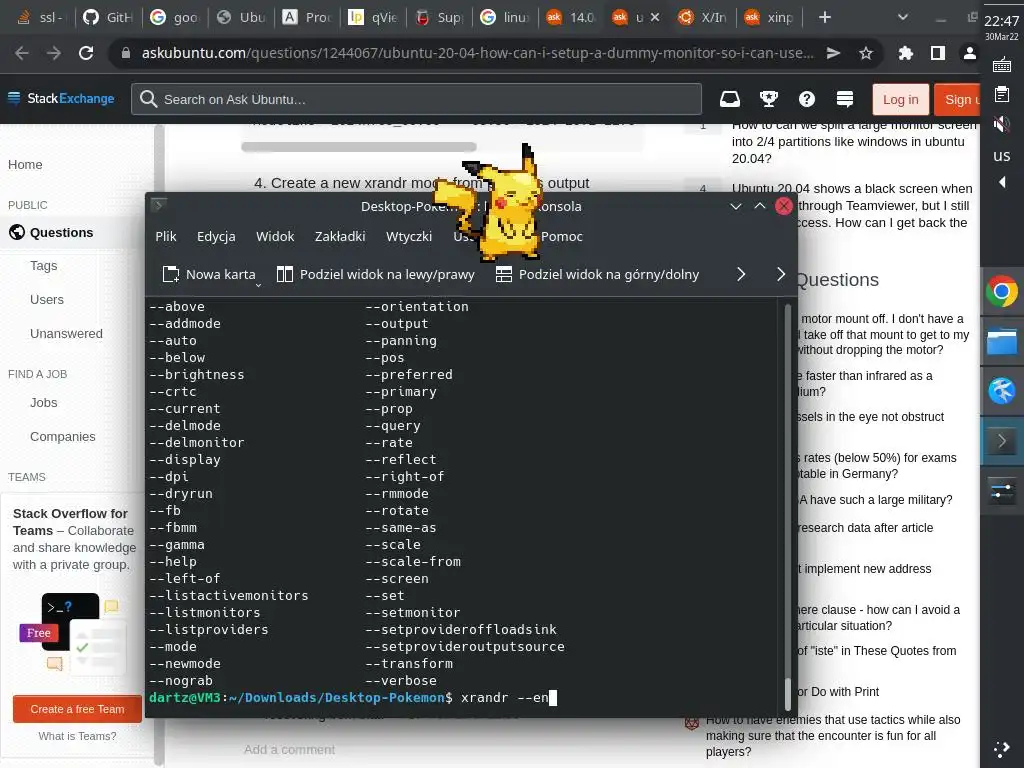Share this page using the send icon

click(x=833, y=53)
